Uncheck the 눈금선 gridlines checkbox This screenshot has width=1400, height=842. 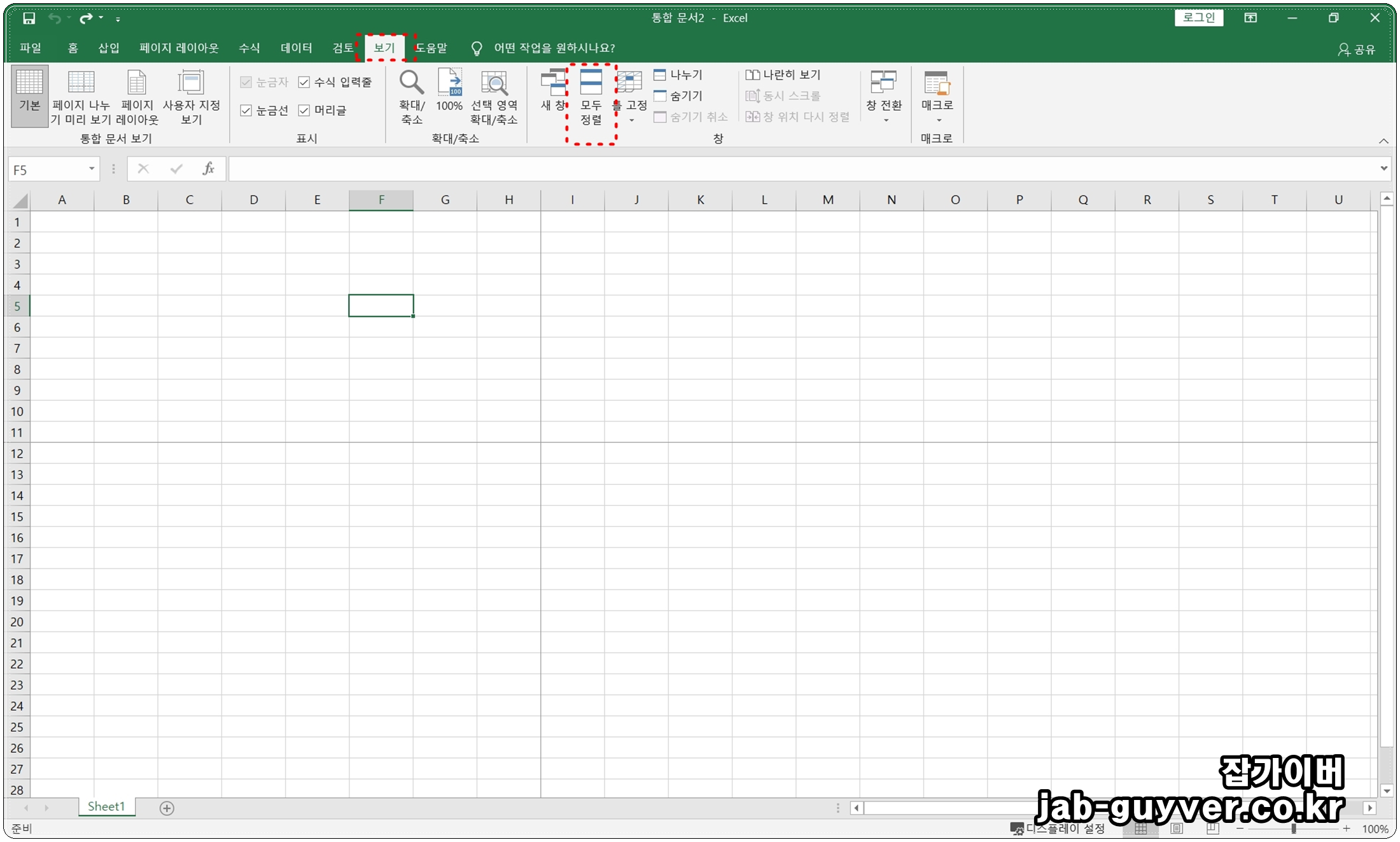pos(246,111)
